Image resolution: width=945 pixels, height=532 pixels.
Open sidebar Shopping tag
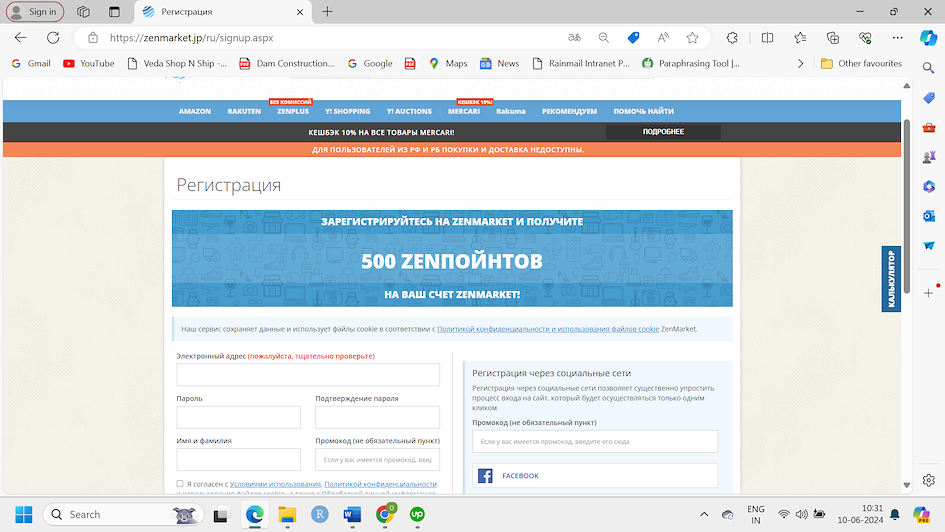click(929, 98)
